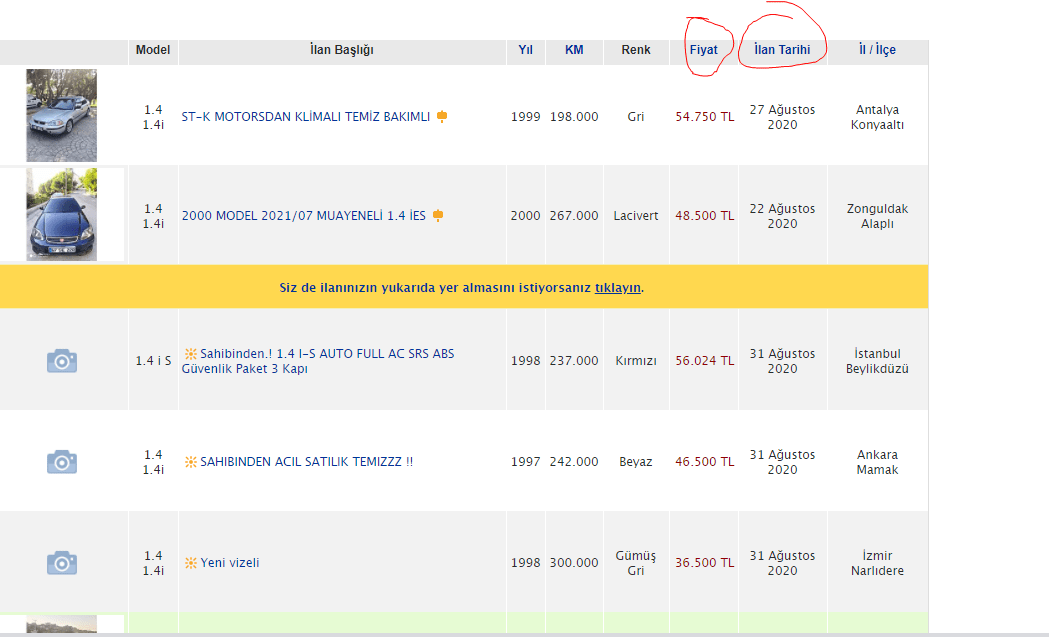Click the 300.000 KM value
Viewport: 1049px width, 637px height.
tap(574, 563)
